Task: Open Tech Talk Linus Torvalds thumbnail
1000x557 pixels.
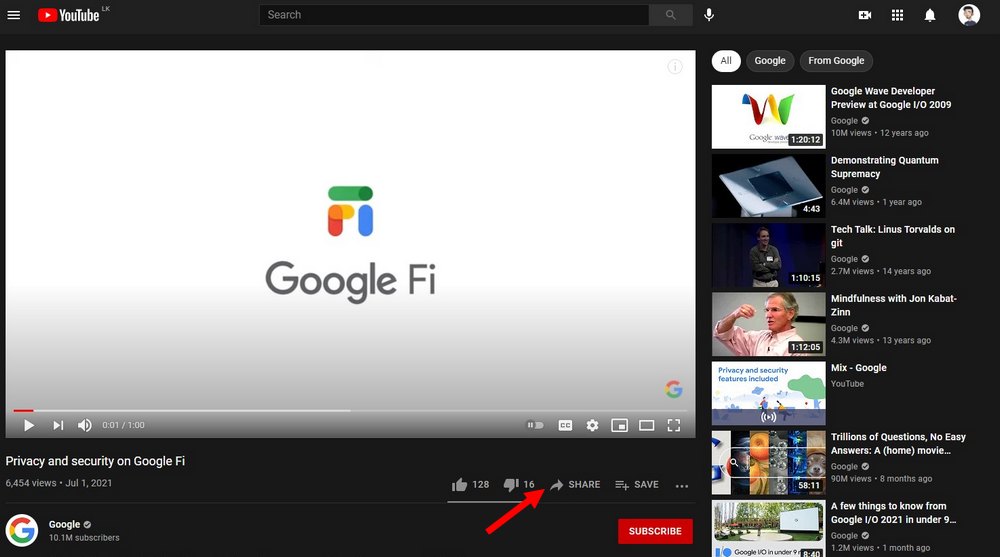Action: (768, 255)
